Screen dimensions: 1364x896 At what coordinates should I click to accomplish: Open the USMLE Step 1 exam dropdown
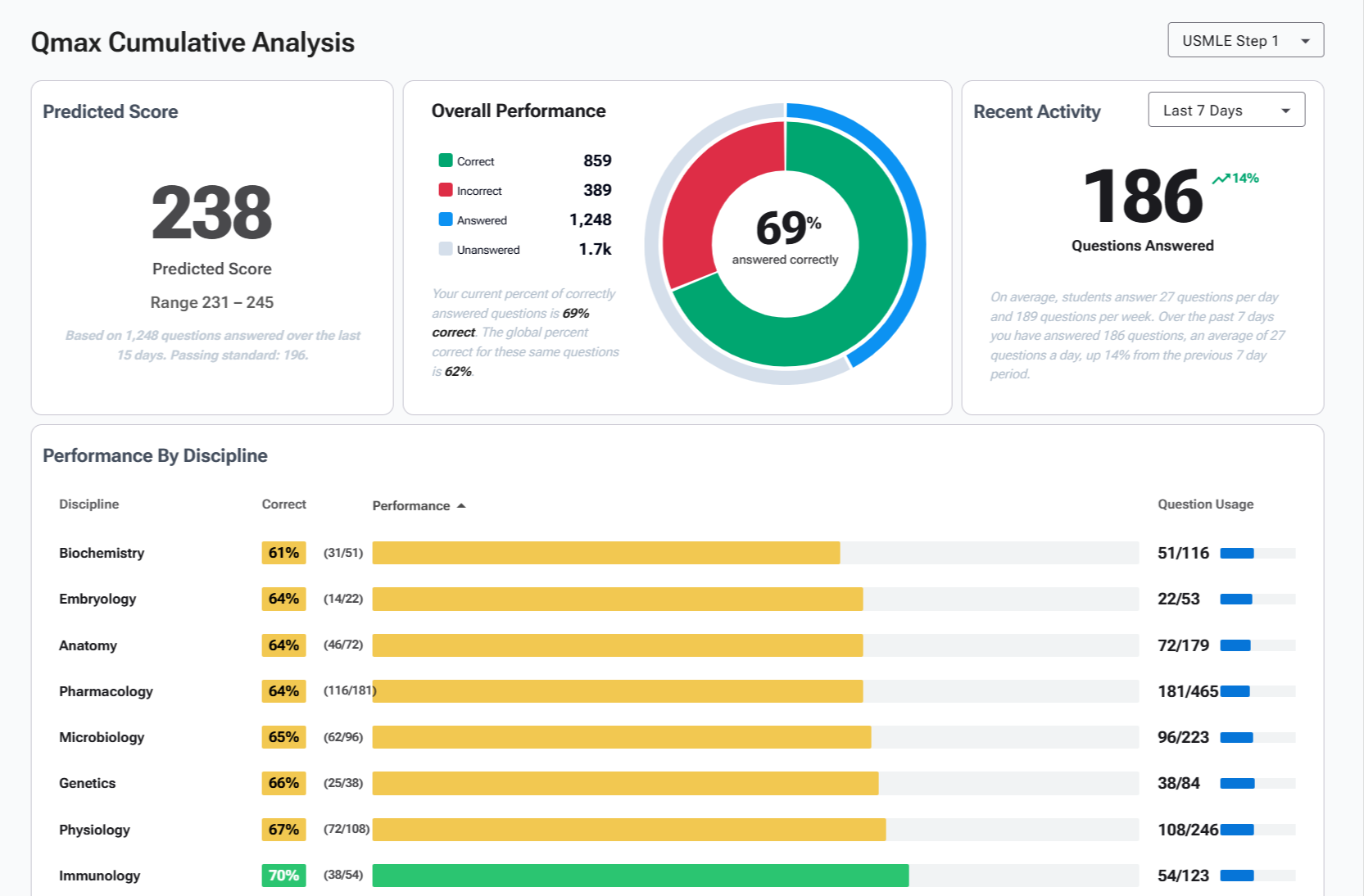(x=1245, y=40)
